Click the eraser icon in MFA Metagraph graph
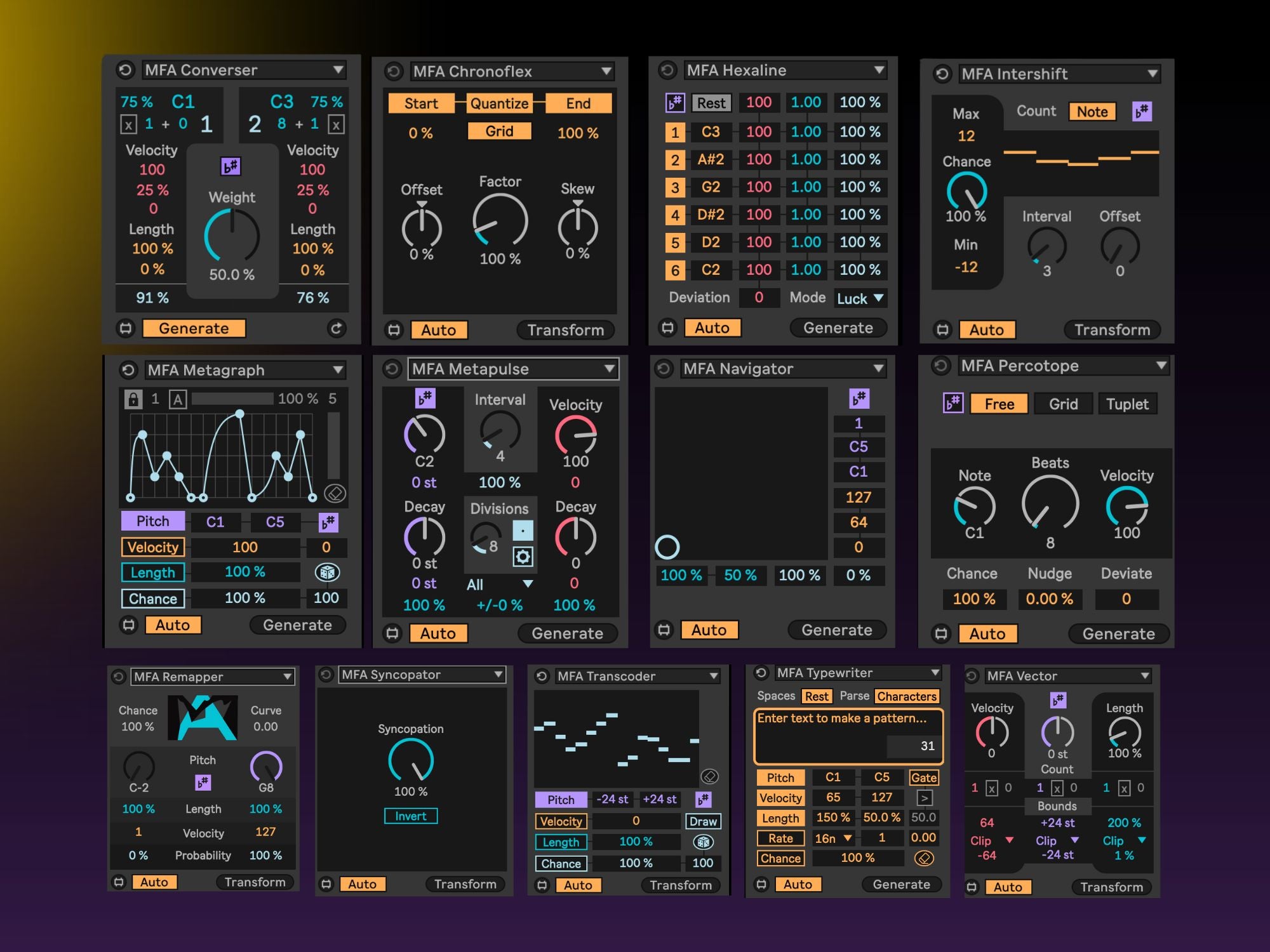This screenshot has width=1270, height=952. 335,493
